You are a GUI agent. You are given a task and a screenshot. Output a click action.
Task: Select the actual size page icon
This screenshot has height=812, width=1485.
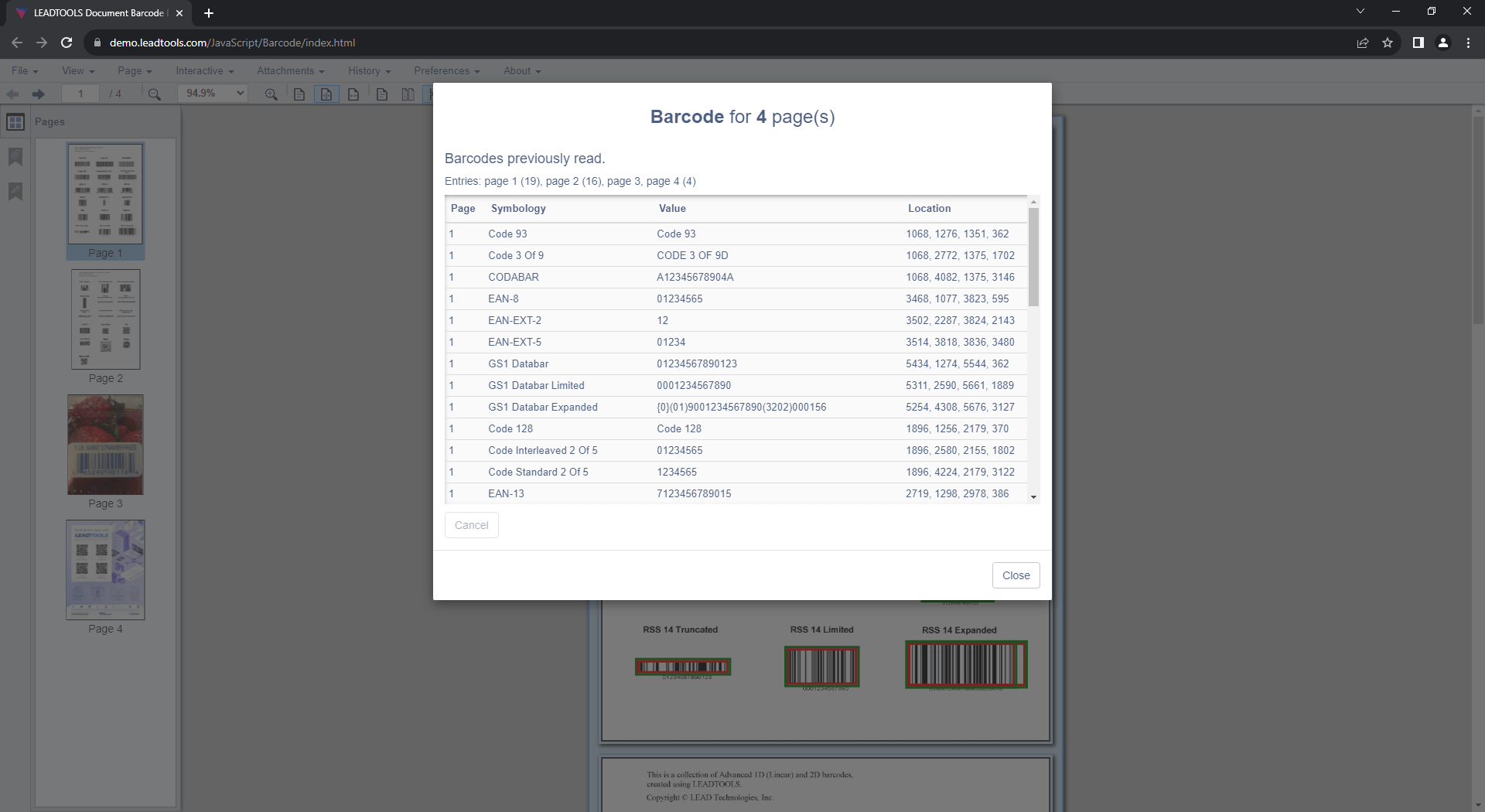[299, 94]
